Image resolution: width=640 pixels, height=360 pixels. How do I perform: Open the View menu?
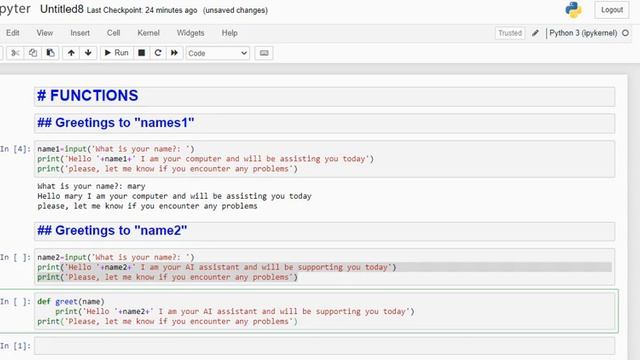pyautogui.click(x=44, y=33)
